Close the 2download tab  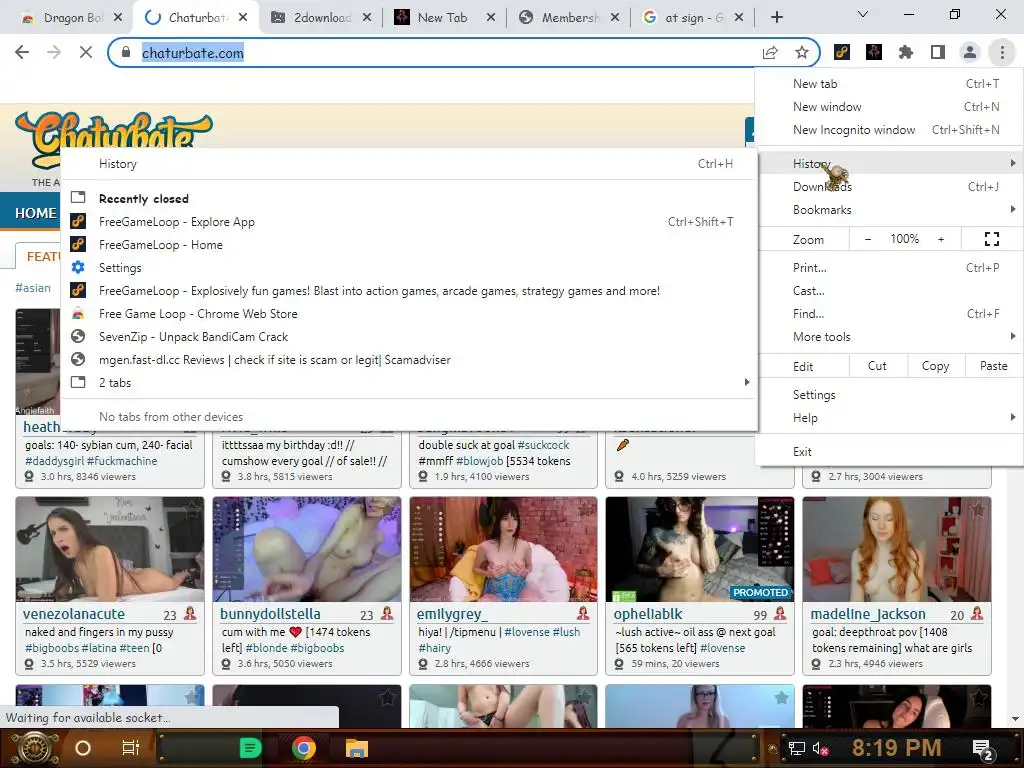367,18
